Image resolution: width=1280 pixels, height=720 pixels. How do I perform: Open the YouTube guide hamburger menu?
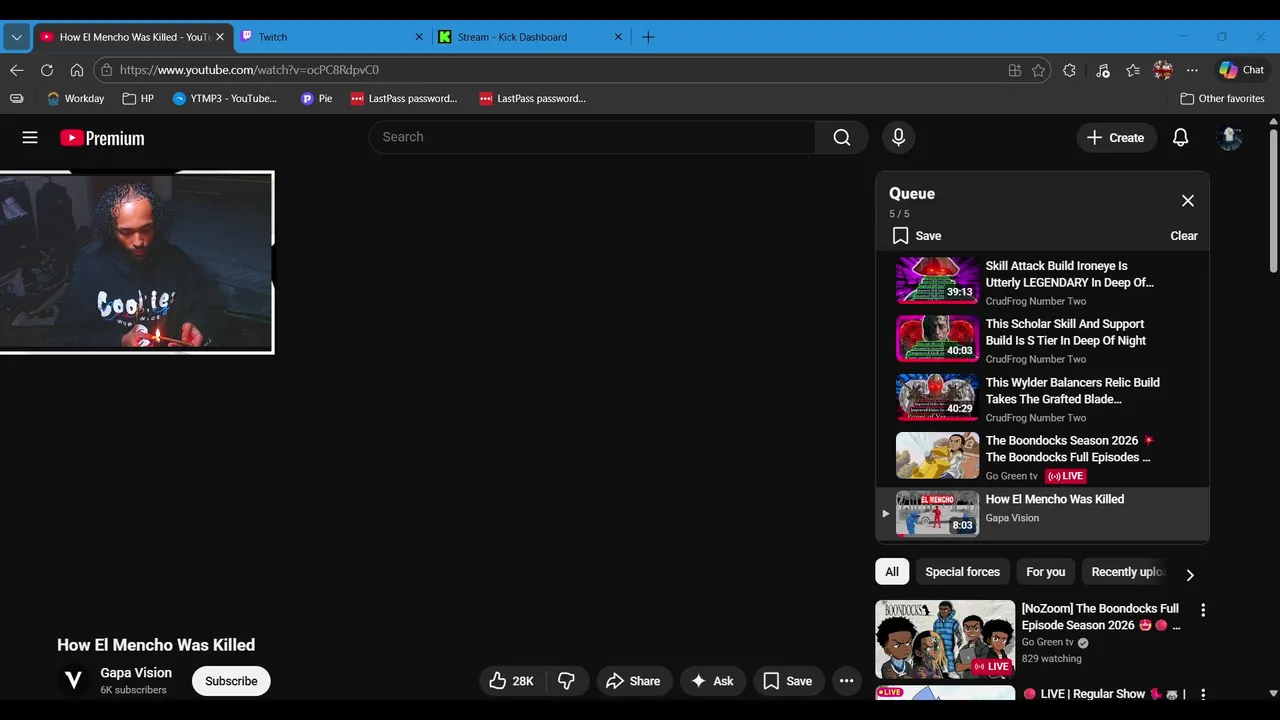click(30, 138)
